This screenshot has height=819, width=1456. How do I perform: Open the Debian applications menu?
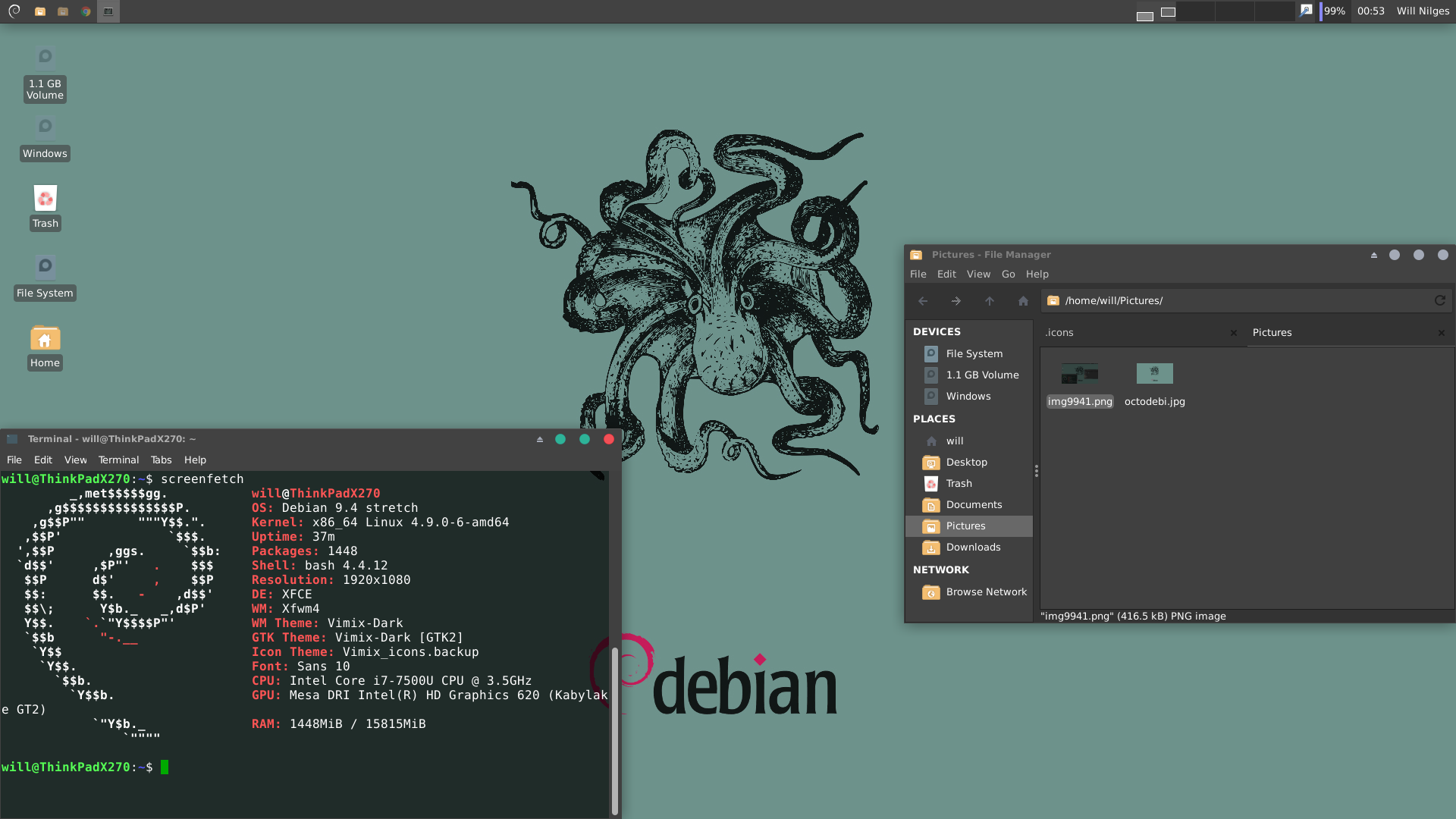click(14, 11)
